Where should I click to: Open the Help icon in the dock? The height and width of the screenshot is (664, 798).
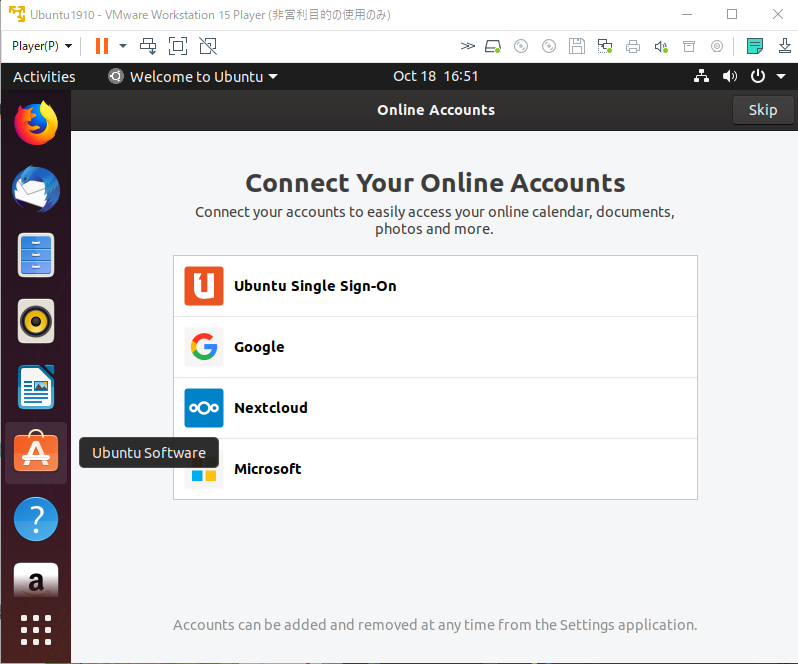click(x=36, y=519)
